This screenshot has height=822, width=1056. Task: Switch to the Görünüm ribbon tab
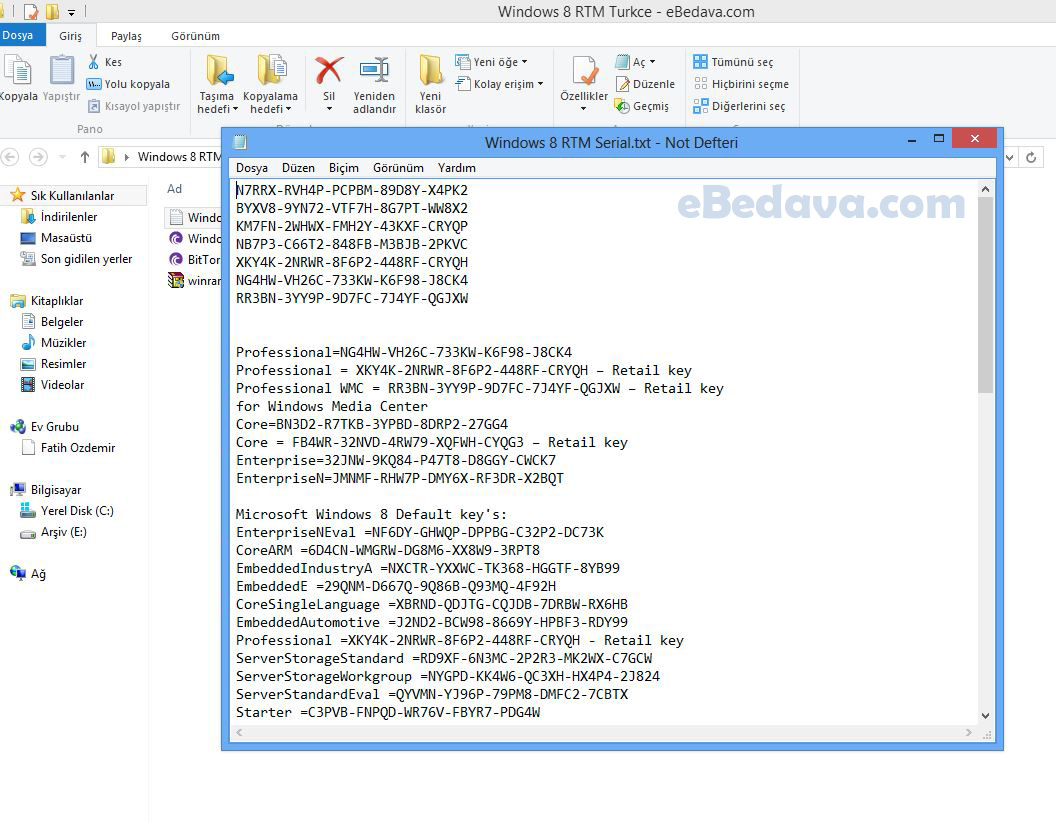(x=195, y=35)
